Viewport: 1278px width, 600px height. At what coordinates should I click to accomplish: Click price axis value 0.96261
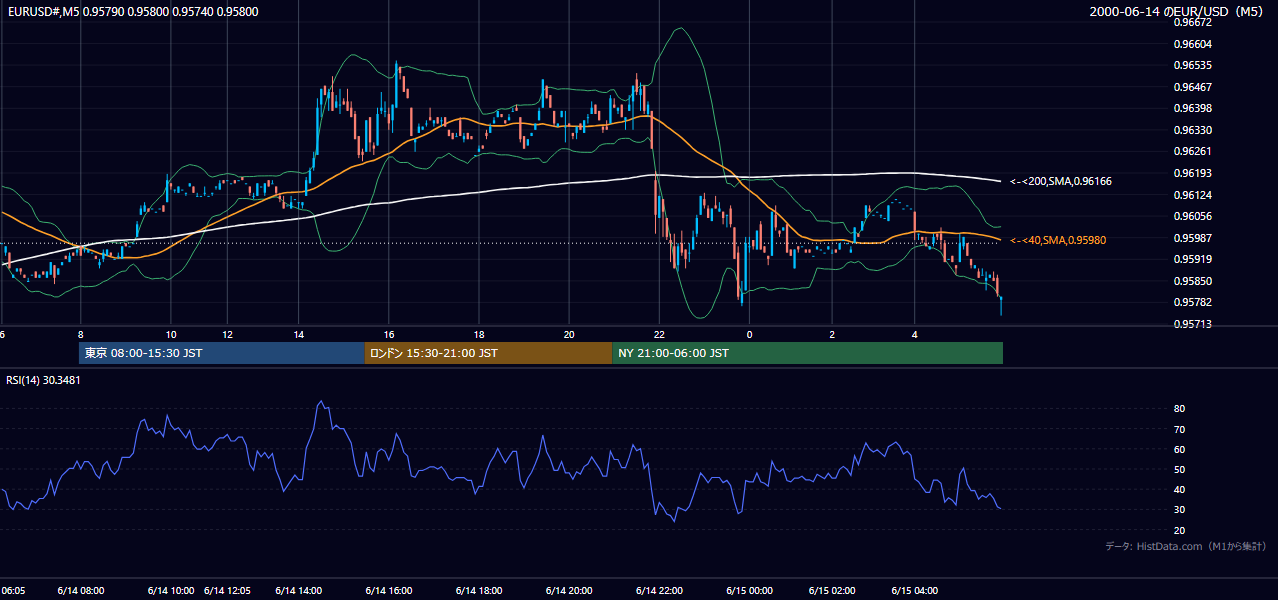coord(1192,151)
